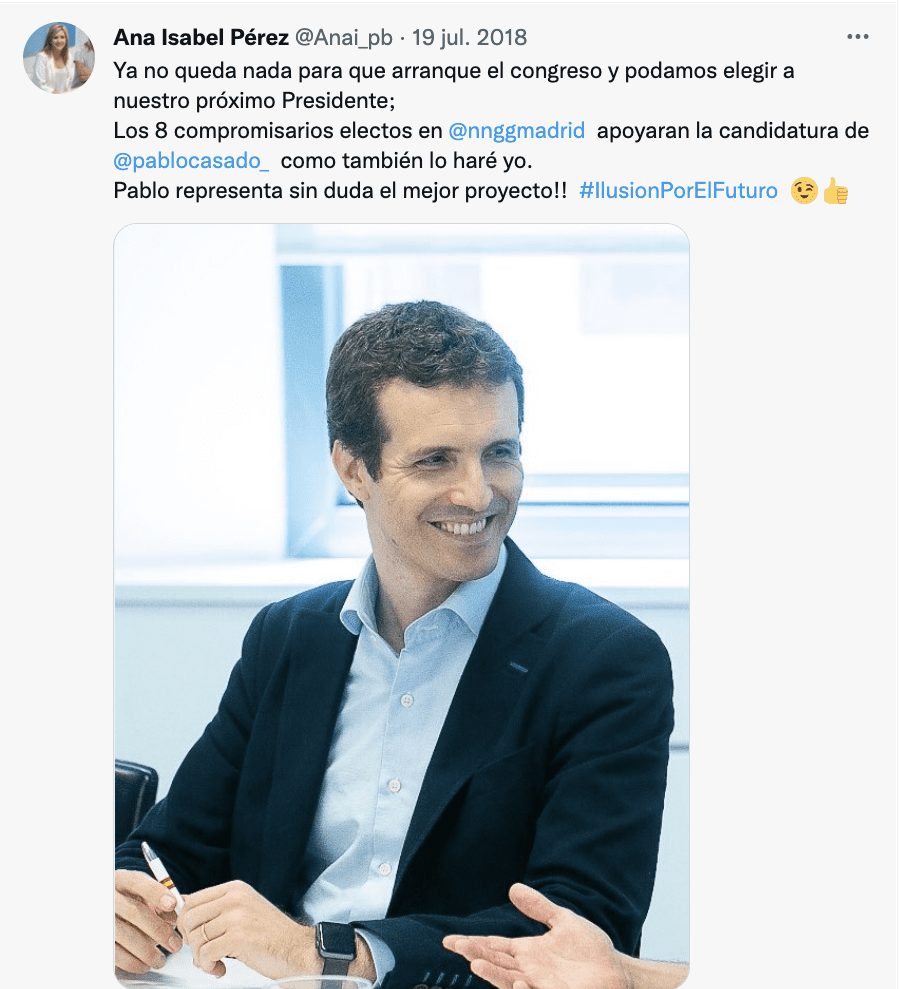This screenshot has width=900, height=989.
Task: Click the thumbs-up emoji
Action: coord(835,190)
